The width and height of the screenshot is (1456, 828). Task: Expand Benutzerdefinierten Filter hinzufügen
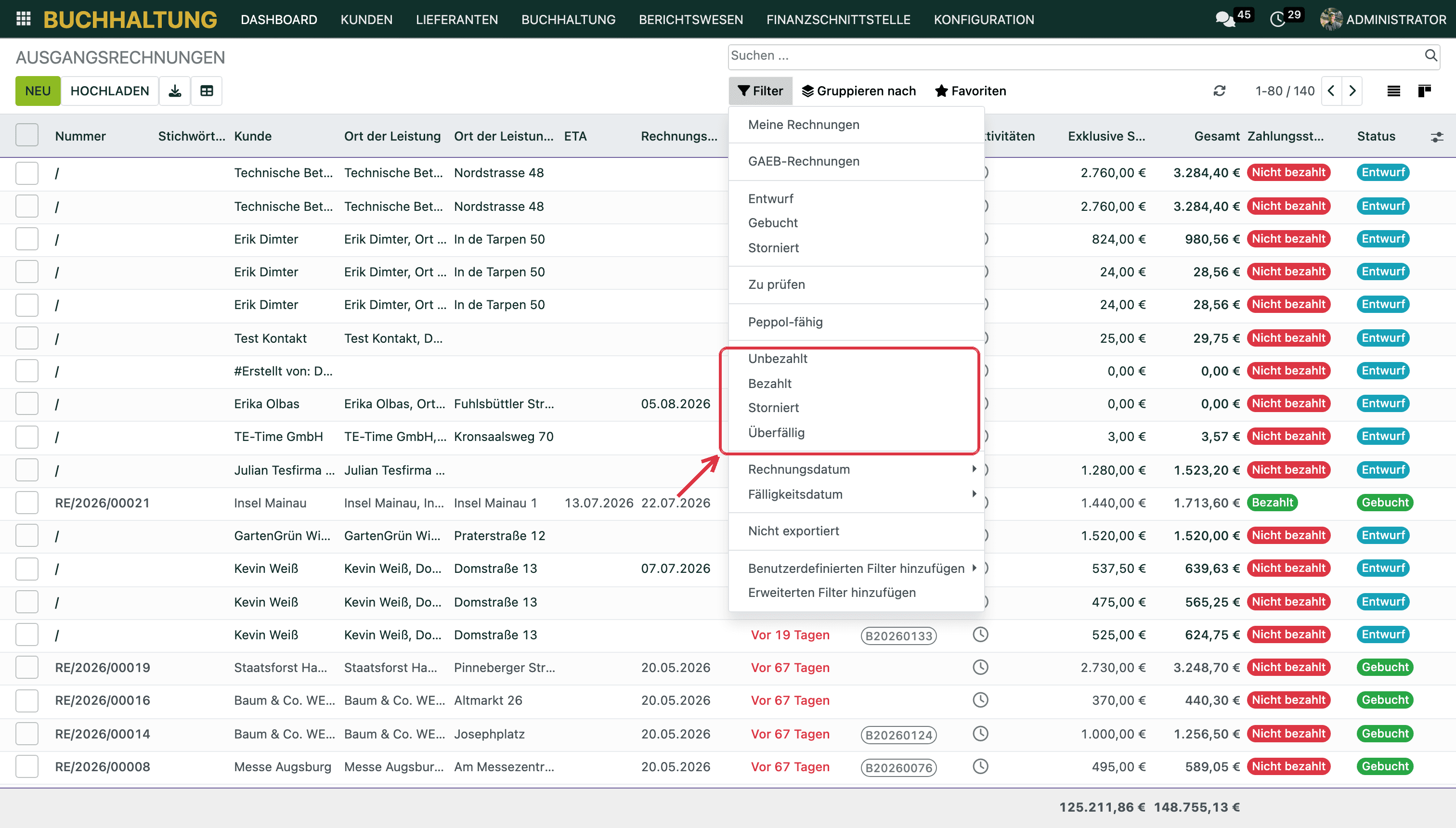coord(857,568)
